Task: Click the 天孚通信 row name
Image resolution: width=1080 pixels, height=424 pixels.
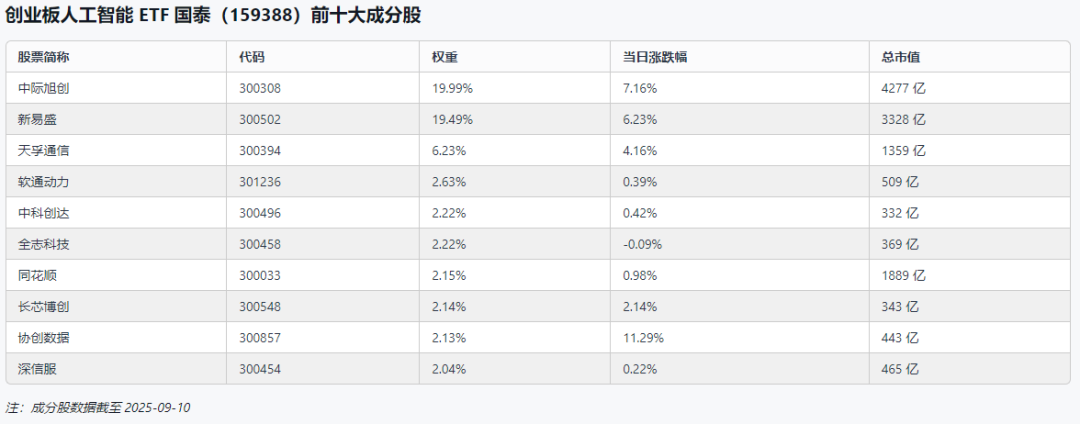Action: click(44, 150)
